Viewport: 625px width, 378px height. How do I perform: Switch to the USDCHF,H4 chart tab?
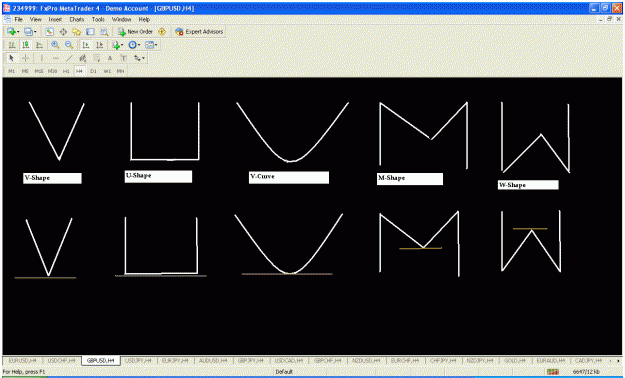pos(61,360)
